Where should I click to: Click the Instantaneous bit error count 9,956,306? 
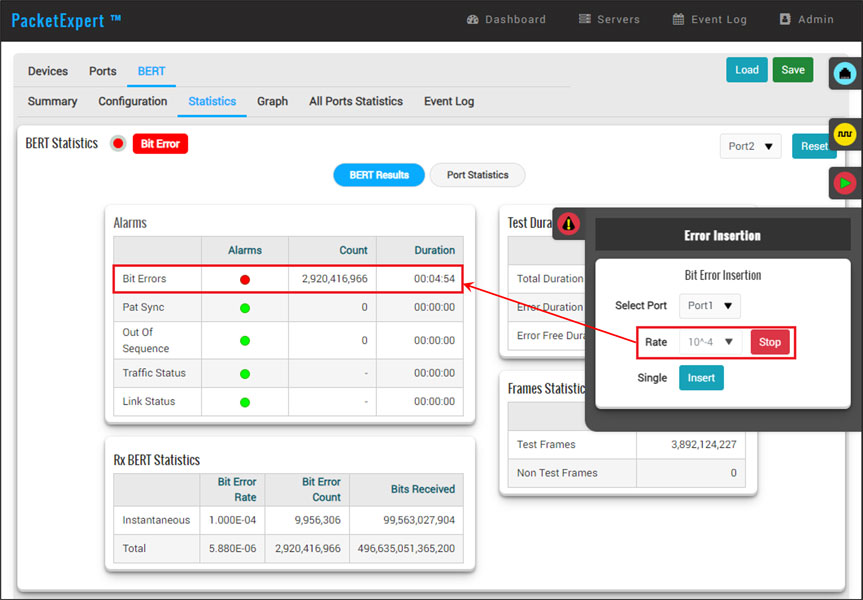[318, 520]
